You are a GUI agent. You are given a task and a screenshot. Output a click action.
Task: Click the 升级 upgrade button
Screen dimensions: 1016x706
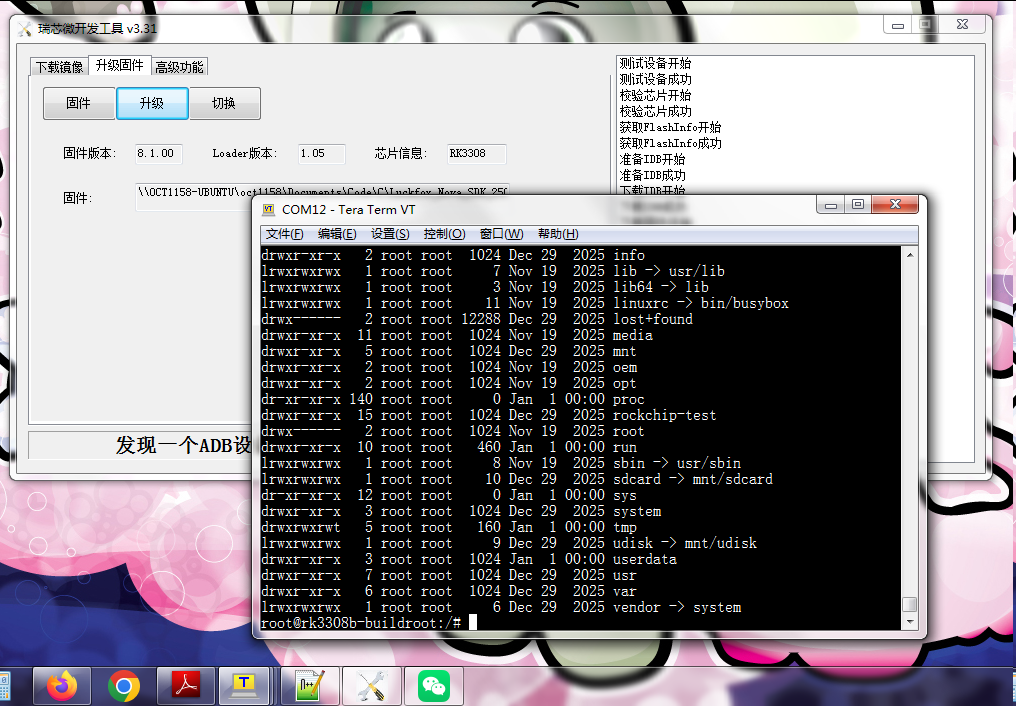pos(152,103)
